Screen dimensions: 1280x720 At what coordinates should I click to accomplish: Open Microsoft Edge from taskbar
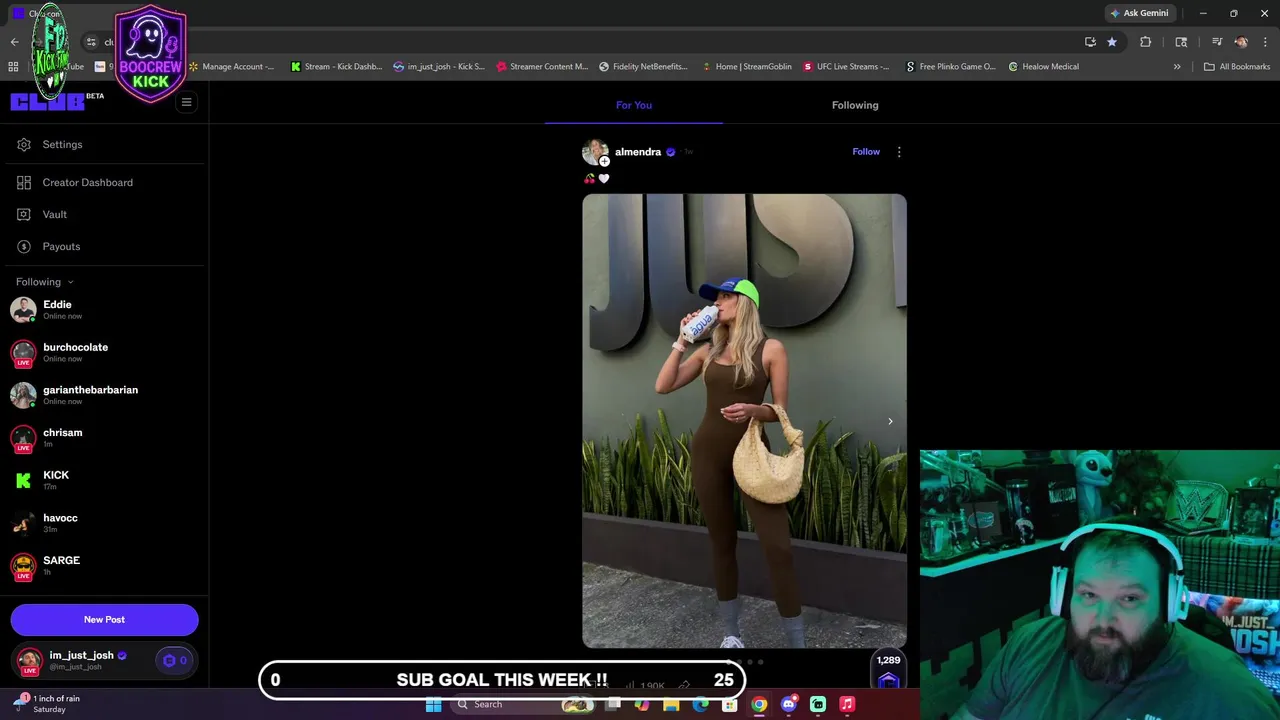coord(700,705)
